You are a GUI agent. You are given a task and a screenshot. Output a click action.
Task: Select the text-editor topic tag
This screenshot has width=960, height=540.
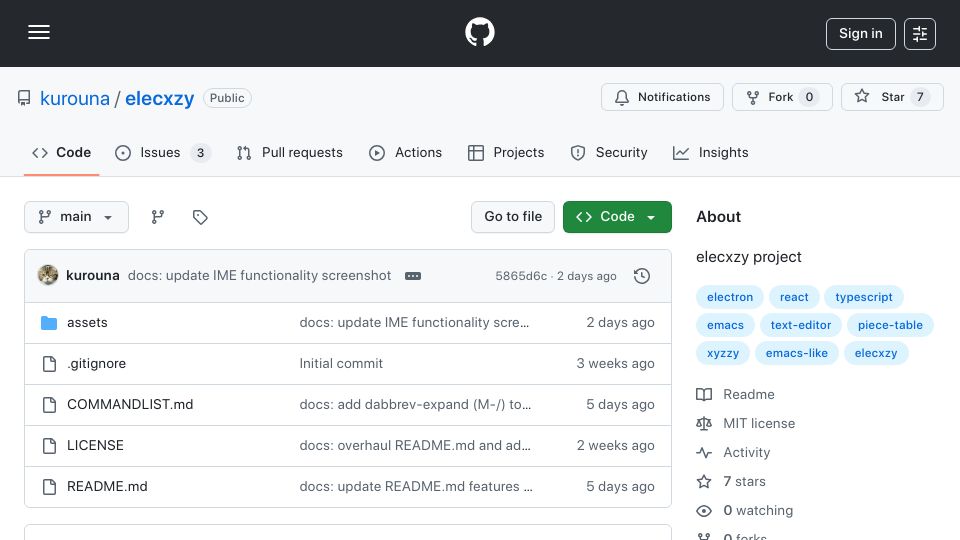tap(801, 325)
